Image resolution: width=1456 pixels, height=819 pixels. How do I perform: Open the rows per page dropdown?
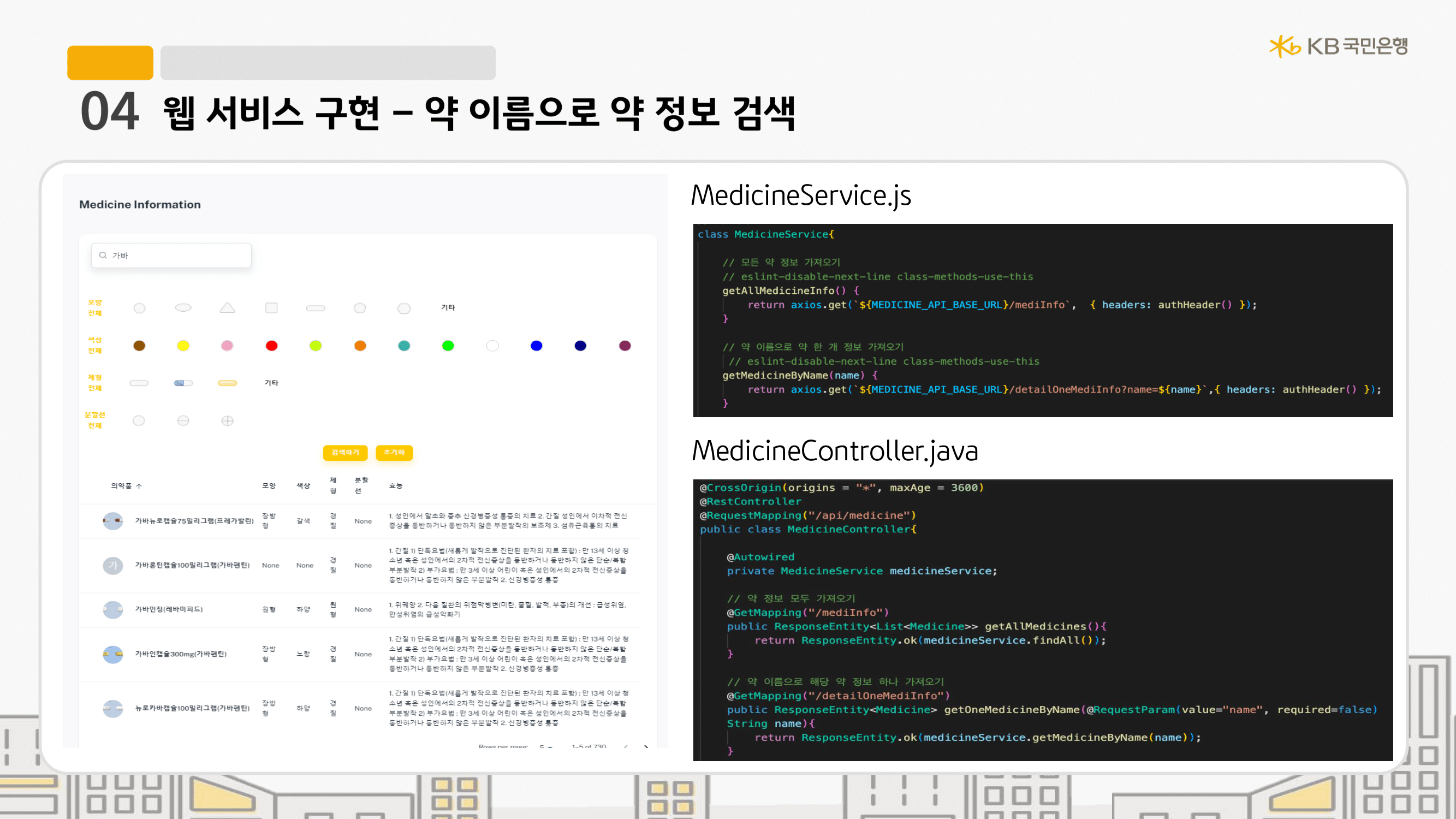point(545,746)
